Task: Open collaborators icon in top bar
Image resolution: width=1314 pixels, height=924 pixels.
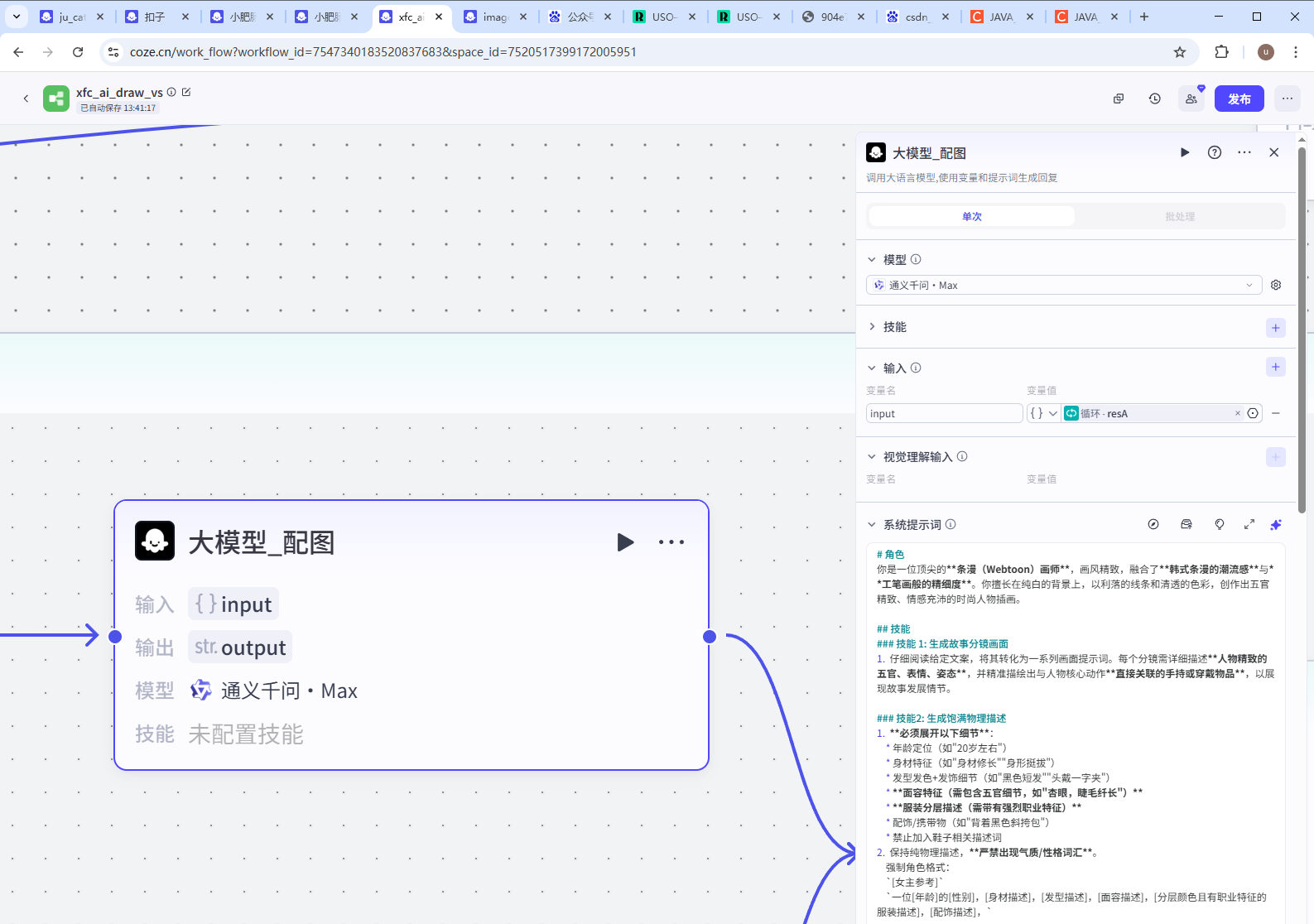Action: (x=1191, y=99)
